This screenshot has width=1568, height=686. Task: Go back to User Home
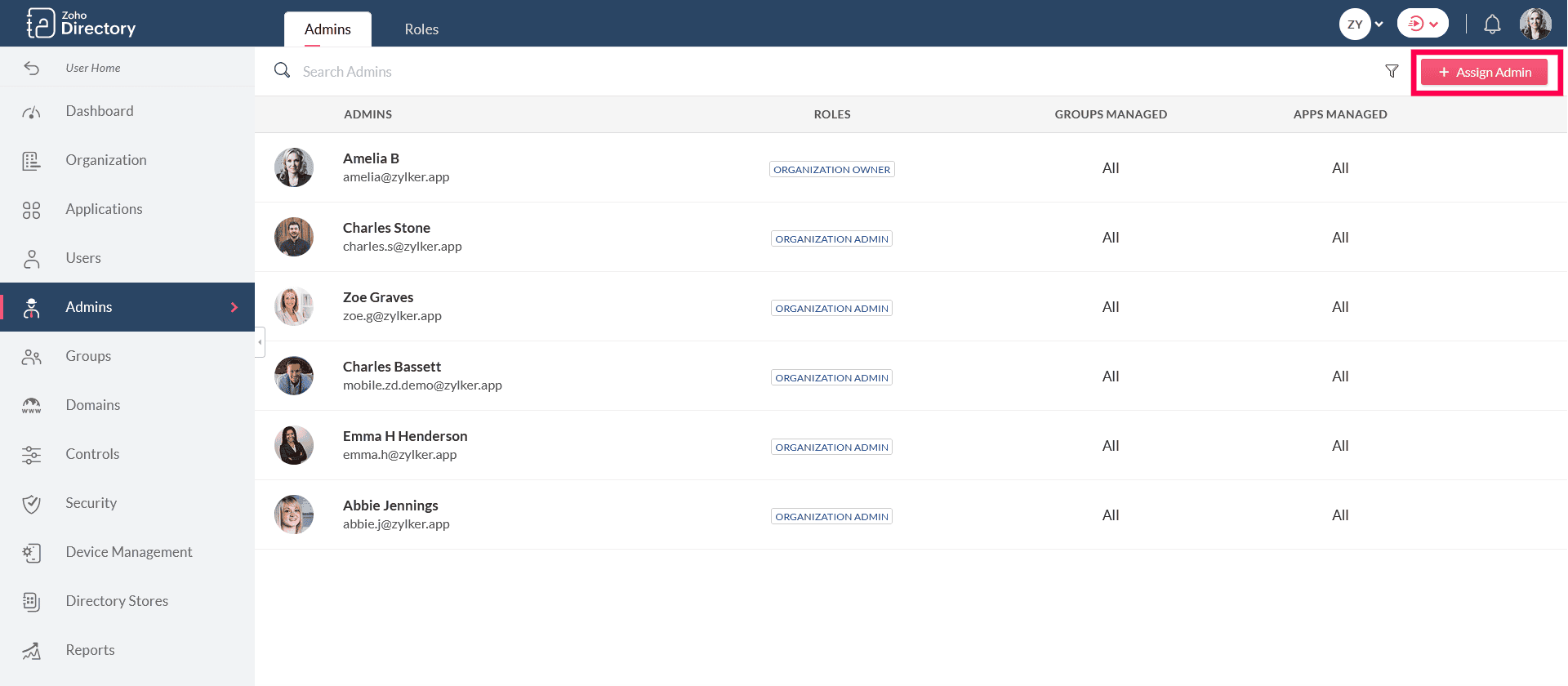(92, 68)
